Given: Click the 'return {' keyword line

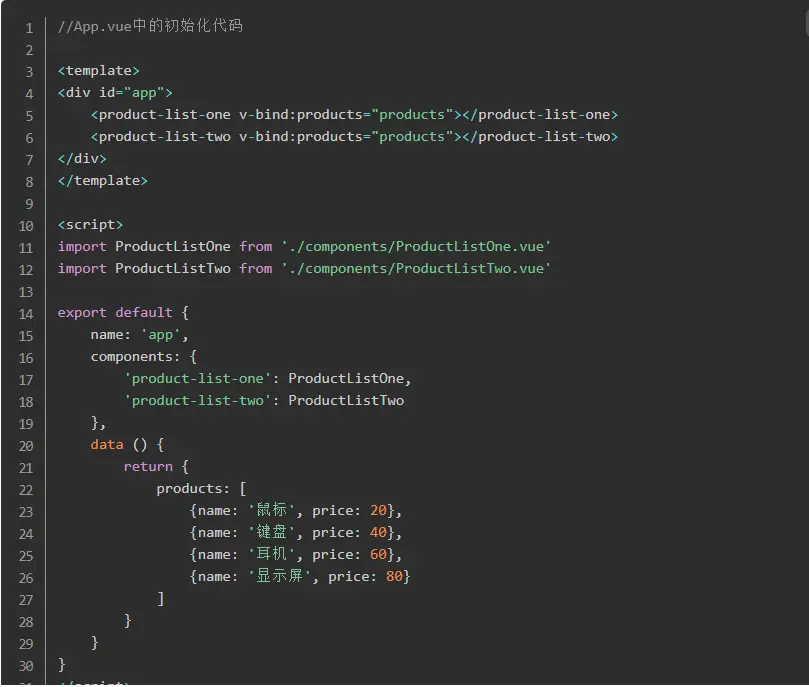Looking at the screenshot, I should tap(156, 467).
